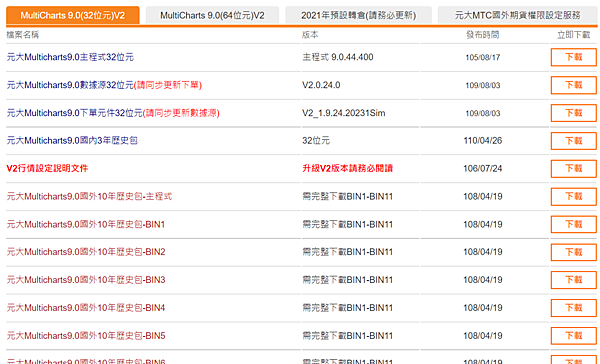The image size is (600, 364).
Task: Open 國外10年歷史包-BIN5 link
Action: [x=86, y=336]
